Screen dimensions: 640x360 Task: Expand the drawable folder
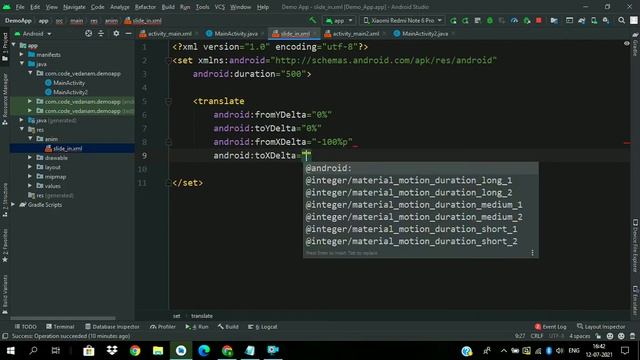[30, 158]
